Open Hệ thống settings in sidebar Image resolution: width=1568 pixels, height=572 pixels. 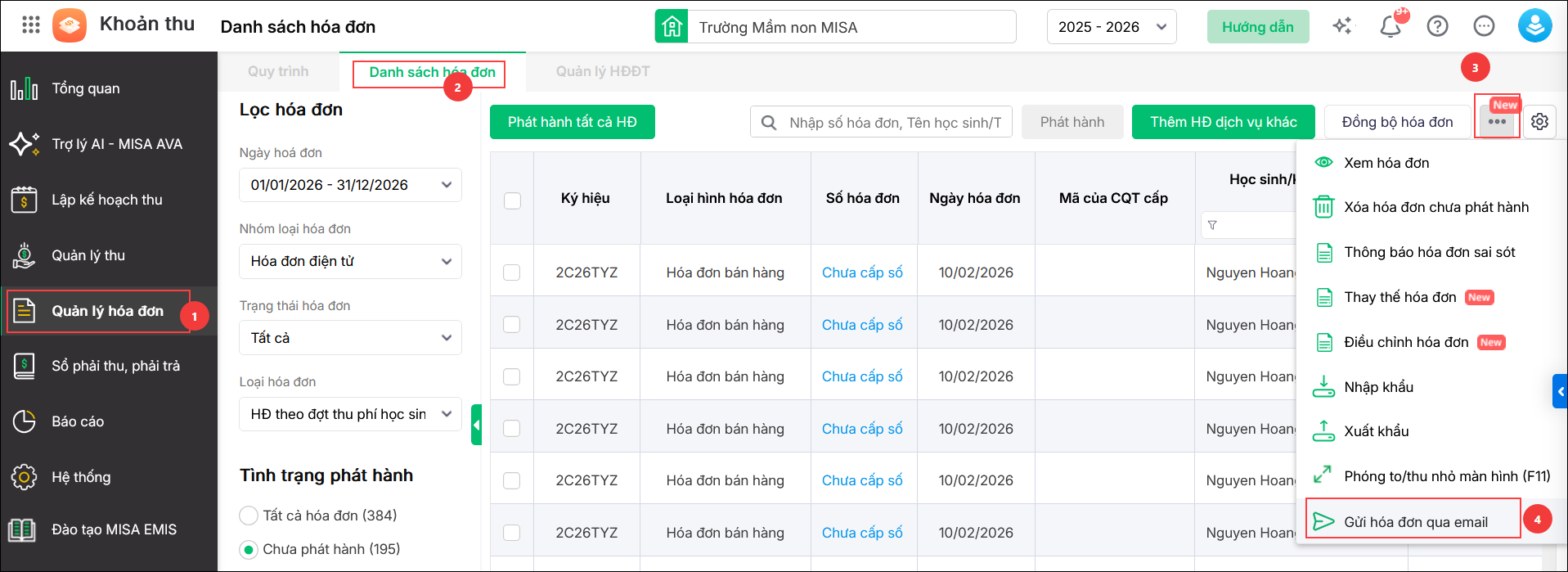point(109,477)
